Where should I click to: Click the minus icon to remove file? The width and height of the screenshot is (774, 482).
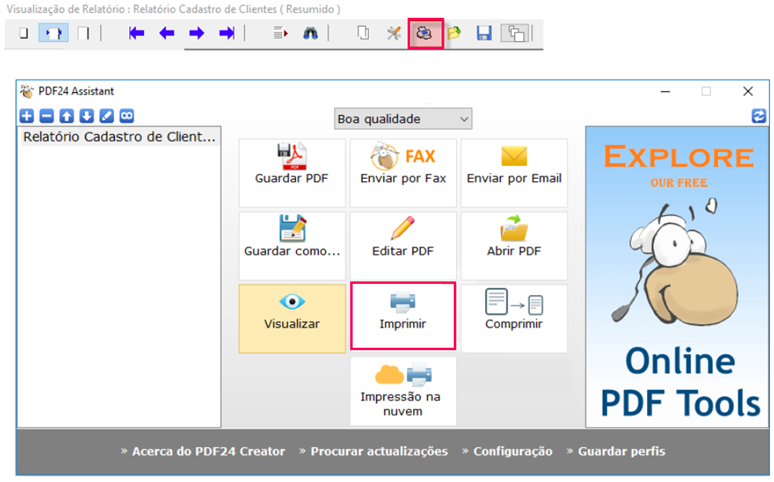tap(47, 116)
